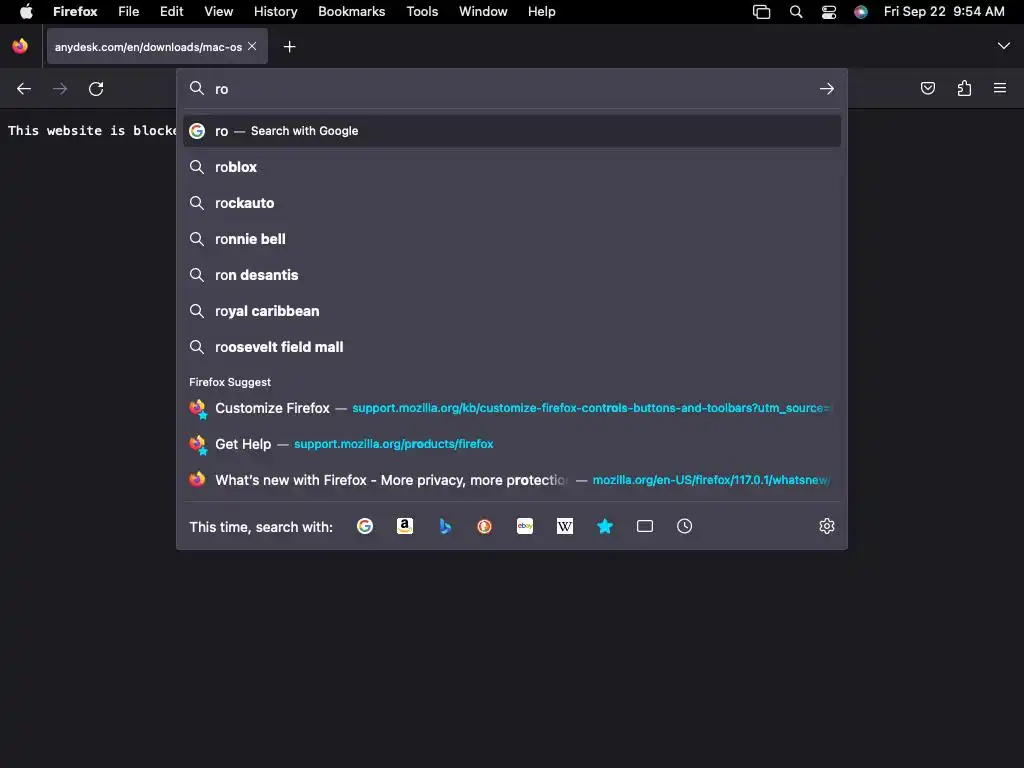This screenshot has width=1024, height=768.
Task: Open the Apple menu
Action: (26, 12)
